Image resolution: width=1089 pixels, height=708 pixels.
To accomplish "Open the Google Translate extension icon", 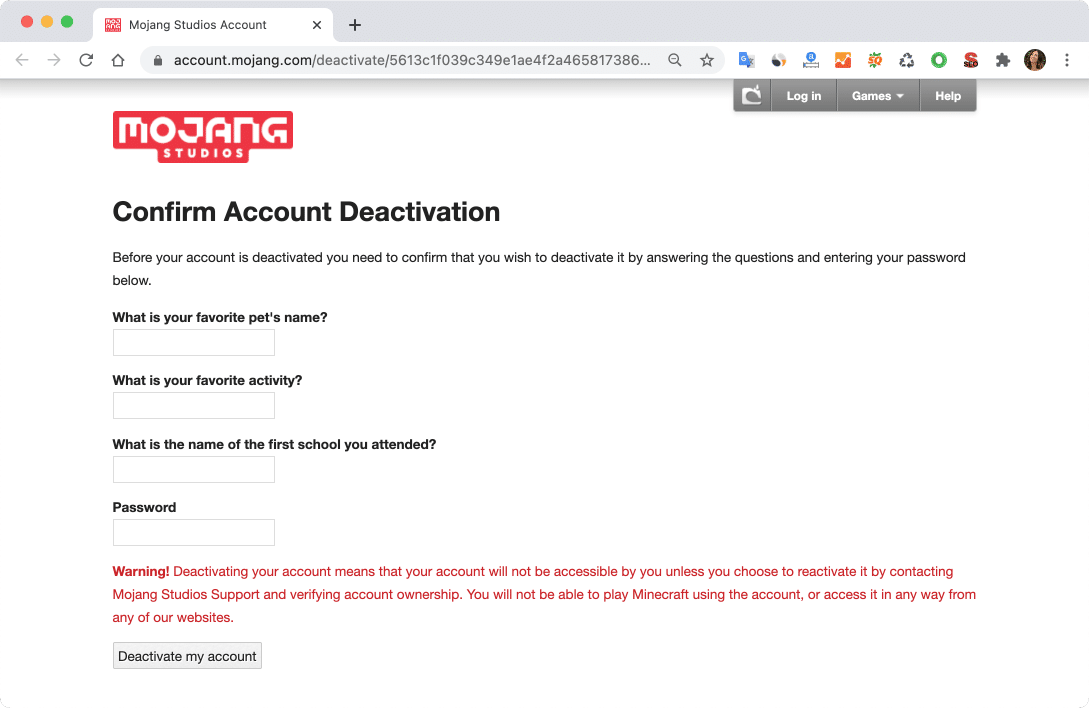I will [x=747, y=60].
